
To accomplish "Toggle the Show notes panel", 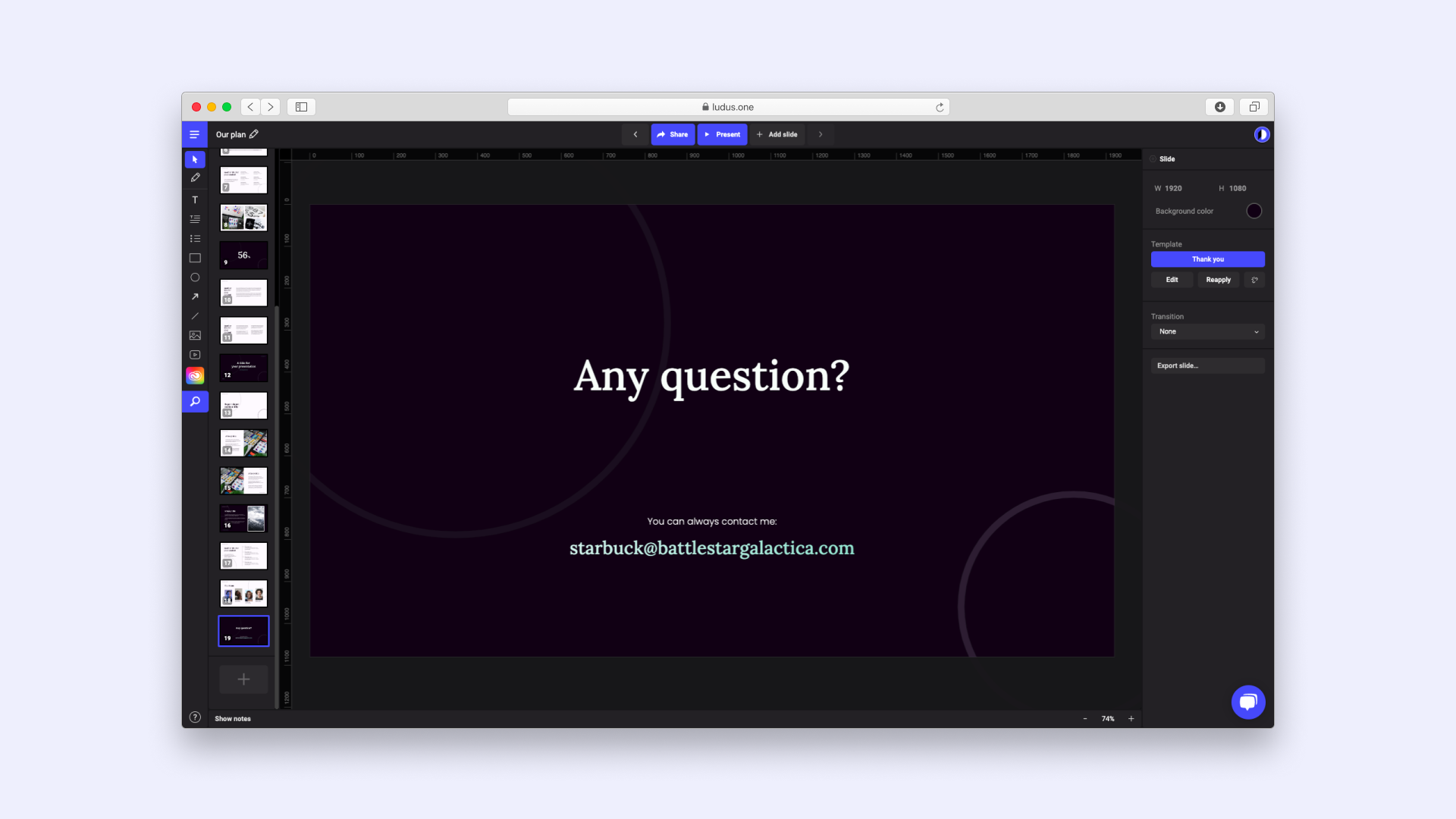I will [232, 718].
